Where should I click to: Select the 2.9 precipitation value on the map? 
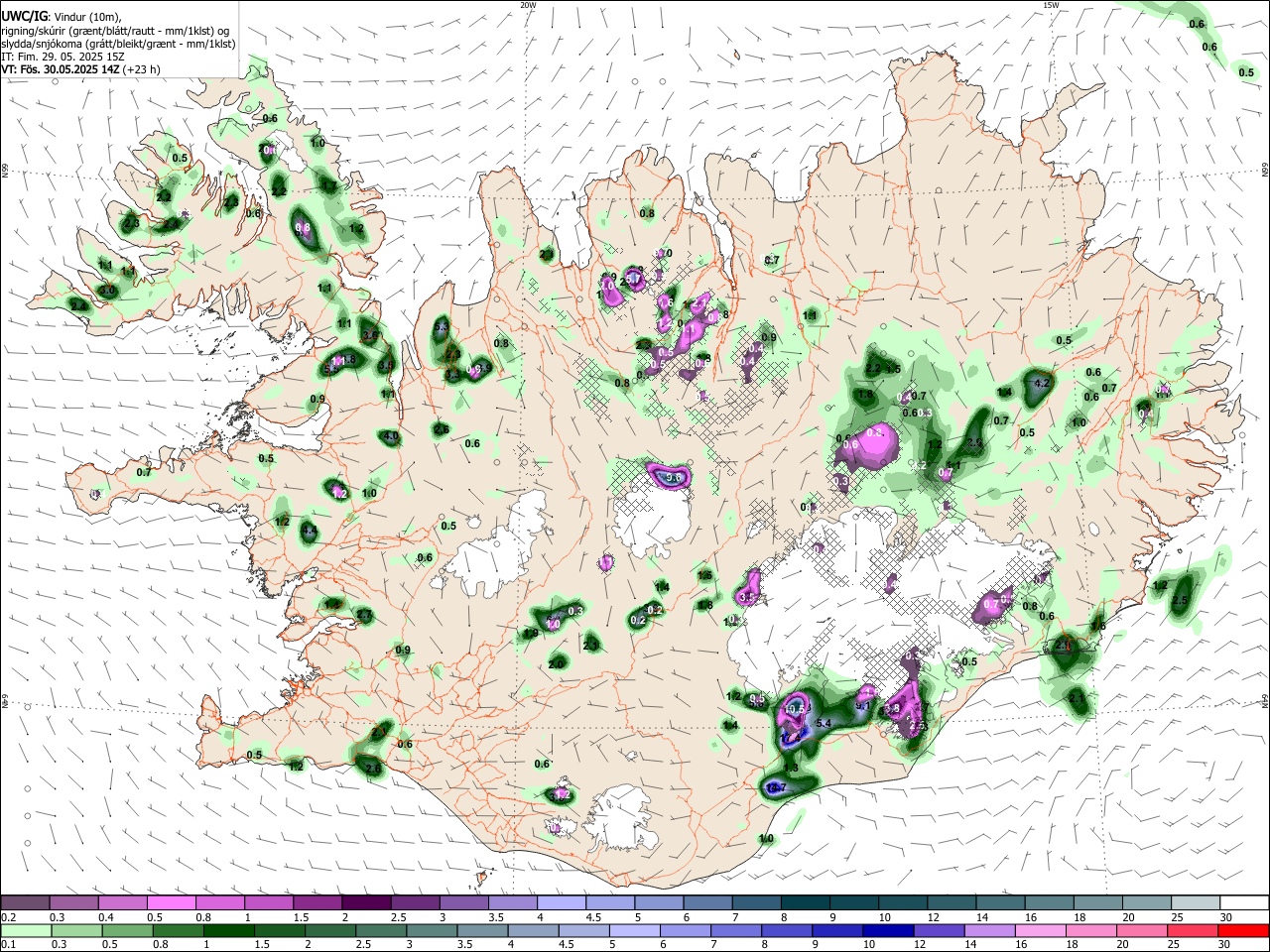(x=974, y=443)
